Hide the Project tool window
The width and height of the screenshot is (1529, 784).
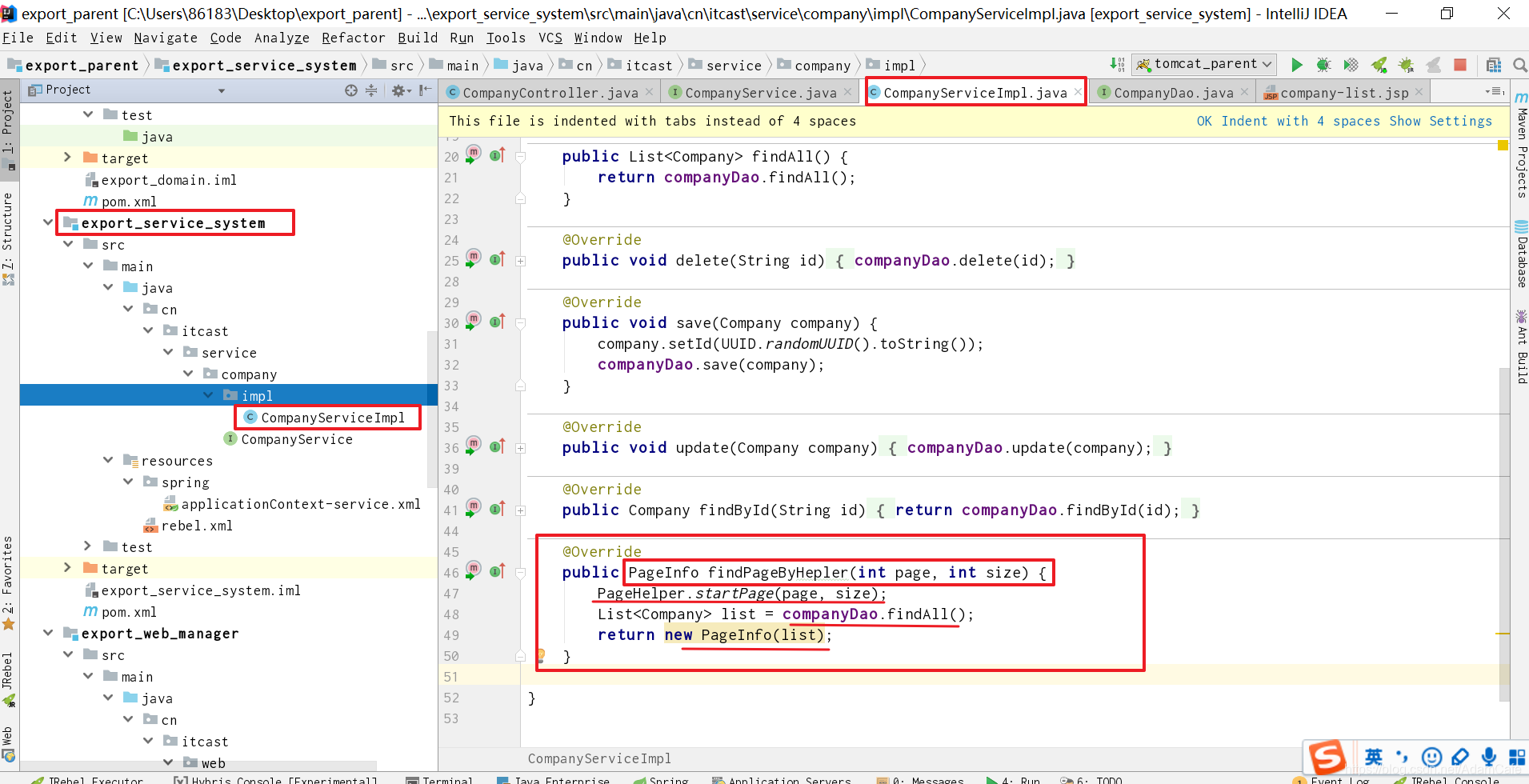point(426,90)
